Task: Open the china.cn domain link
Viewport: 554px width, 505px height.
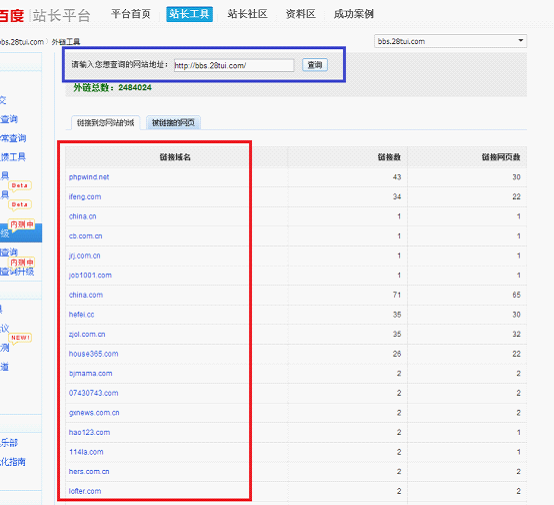Action: [82, 216]
